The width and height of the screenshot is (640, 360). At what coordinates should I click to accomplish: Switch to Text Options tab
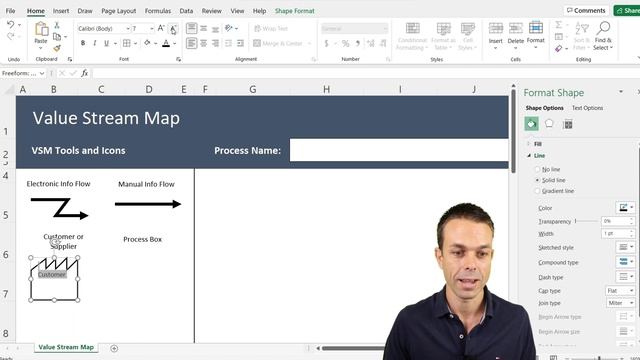click(587, 108)
